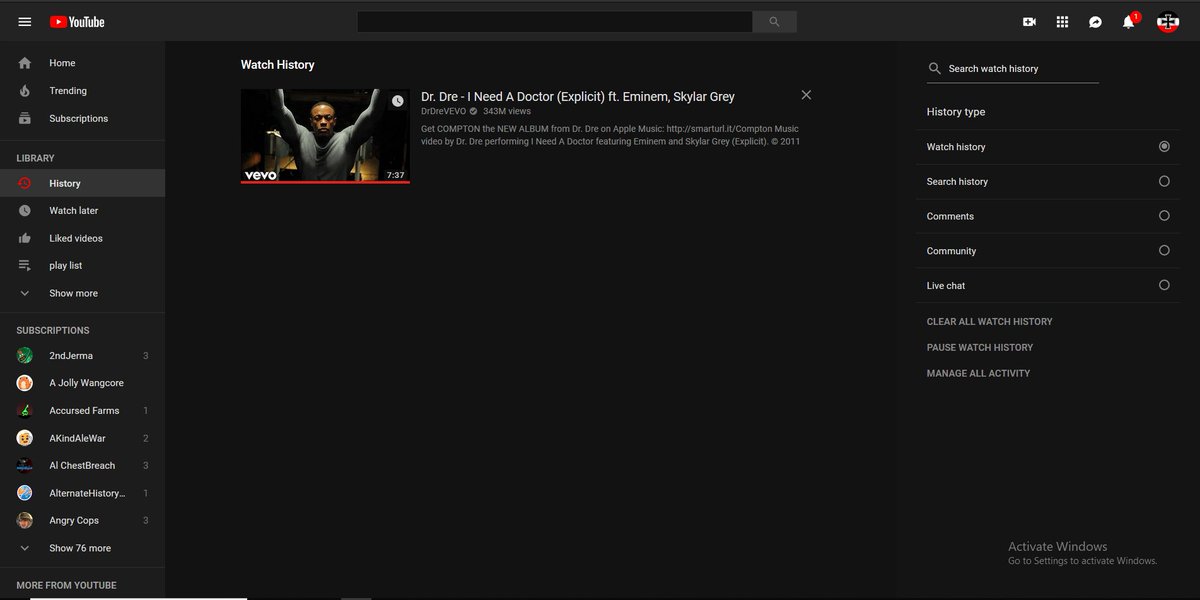Image resolution: width=1200 pixels, height=600 pixels.
Task: Open Accursed Farms channel avatar
Action: (x=25, y=411)
